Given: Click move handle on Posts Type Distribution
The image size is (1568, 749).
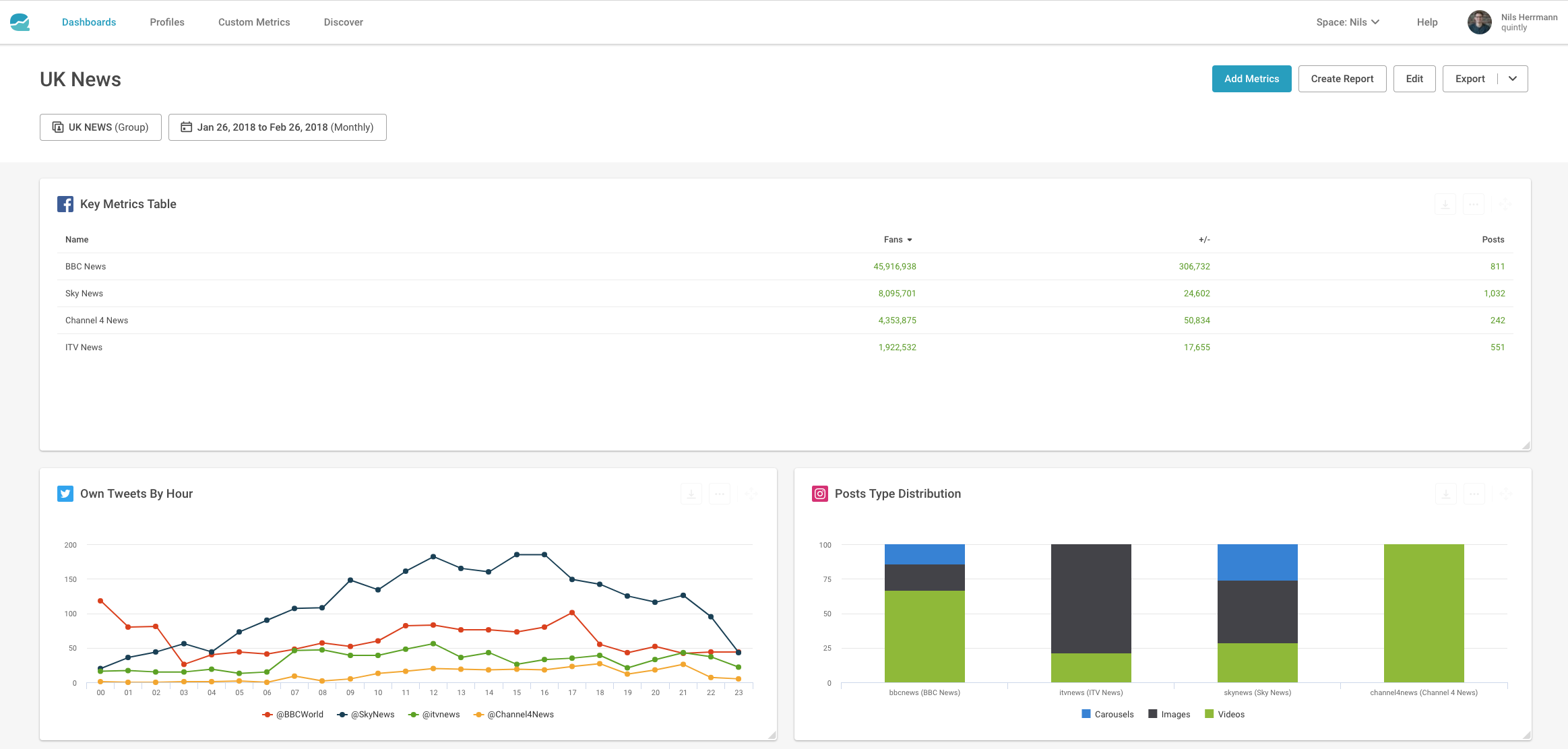Looking at the screenshot, I should pyautogui.click(x=1506, y=494).
